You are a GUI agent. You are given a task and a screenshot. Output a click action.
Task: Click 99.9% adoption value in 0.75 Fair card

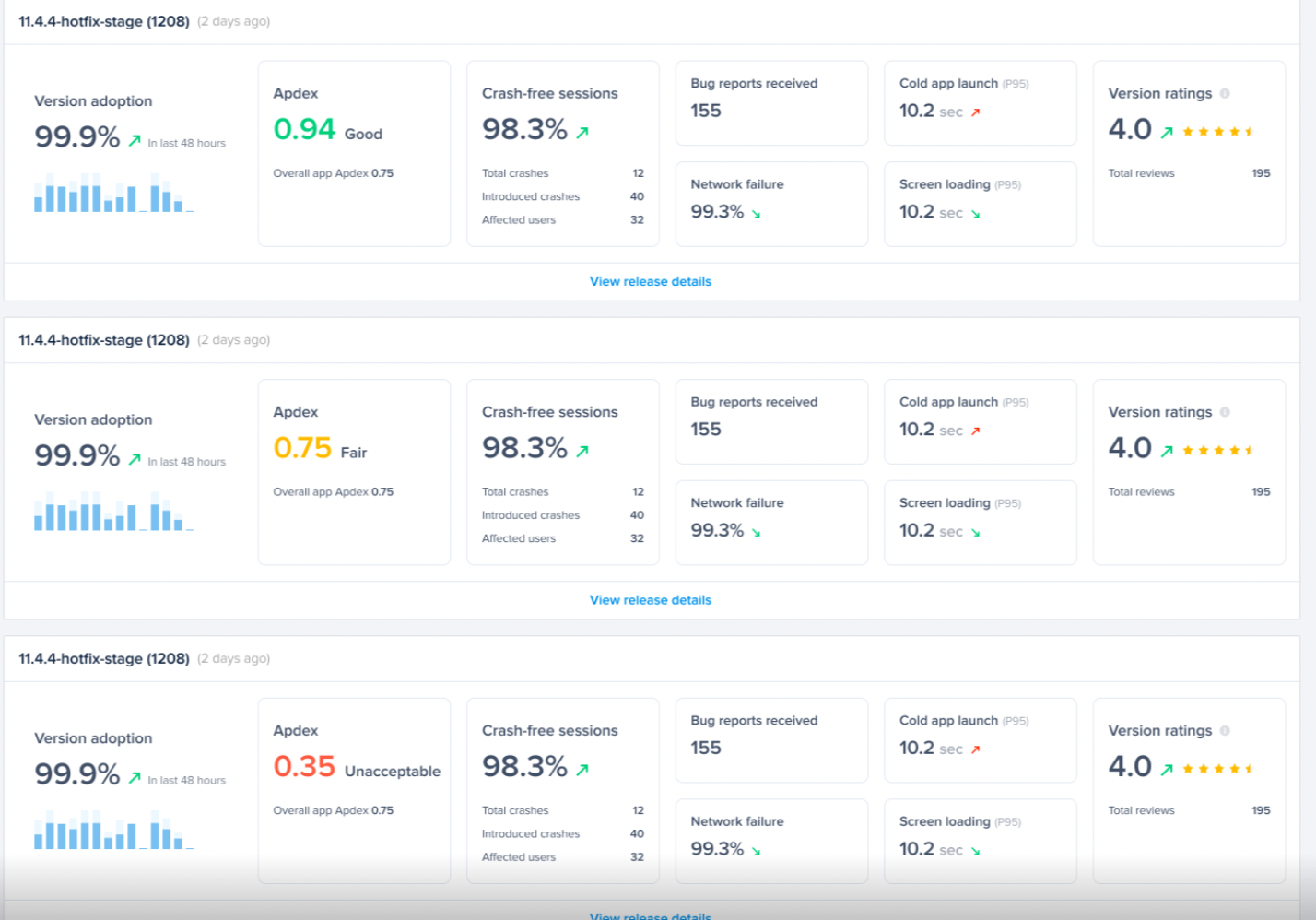pos(77,455)
